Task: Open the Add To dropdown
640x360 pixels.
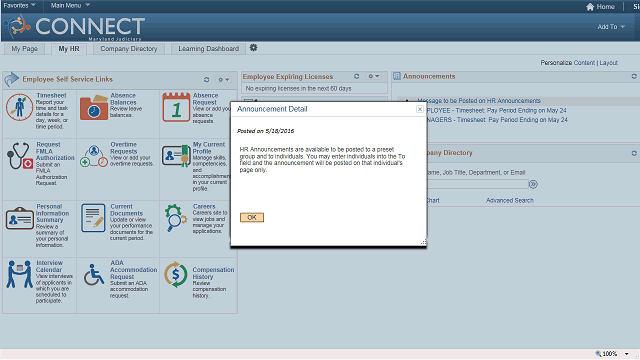Action: coord(611,27)
